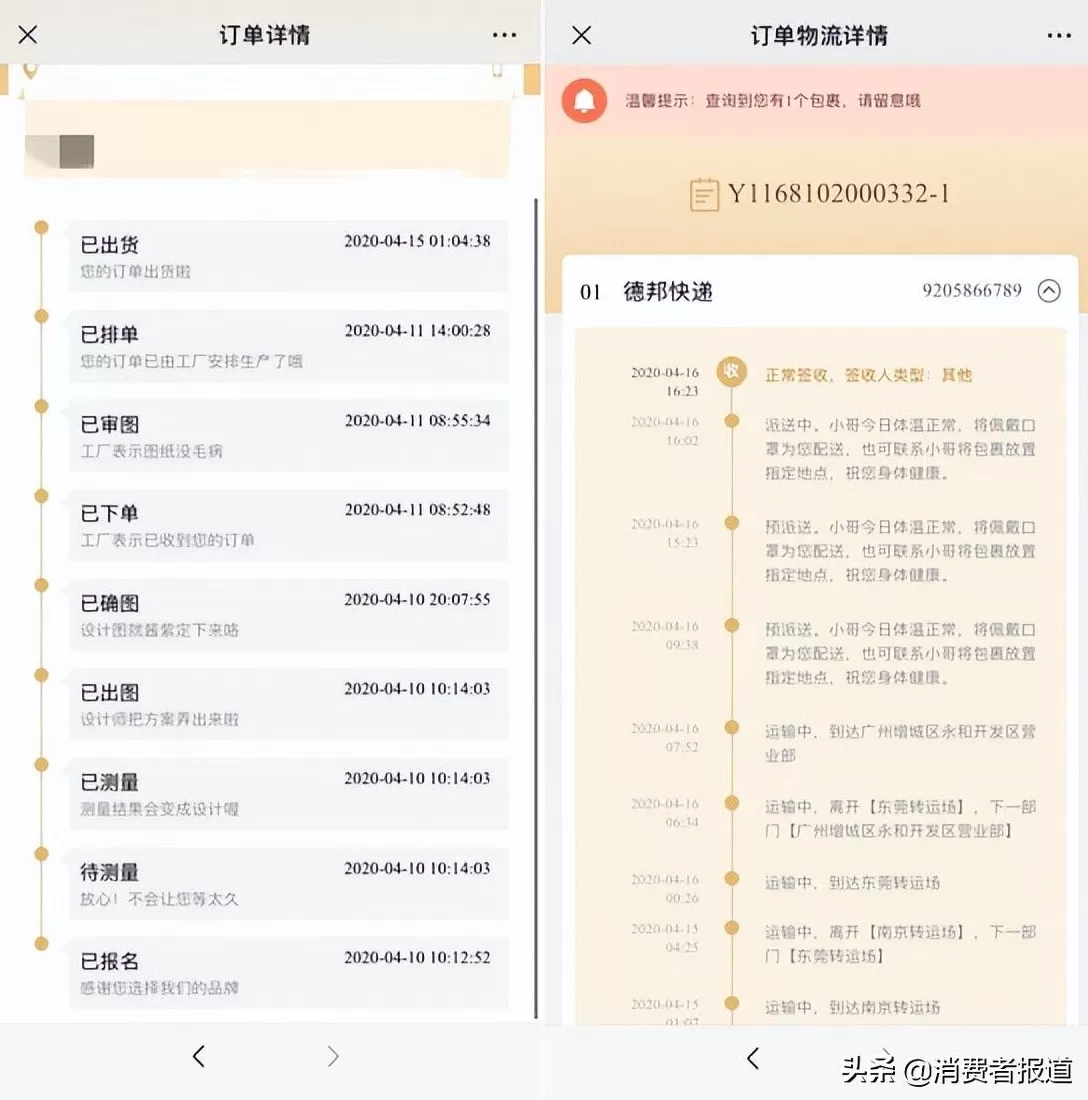Go back using right panel back arrow

click(753, 1058)
